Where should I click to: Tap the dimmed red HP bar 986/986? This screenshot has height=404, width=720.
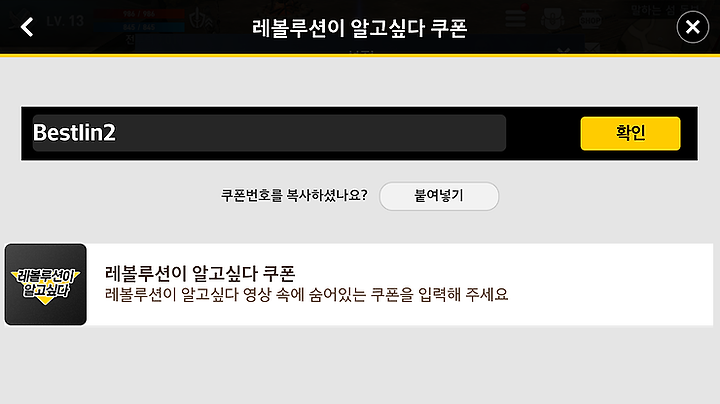click(x=139, y=14)
